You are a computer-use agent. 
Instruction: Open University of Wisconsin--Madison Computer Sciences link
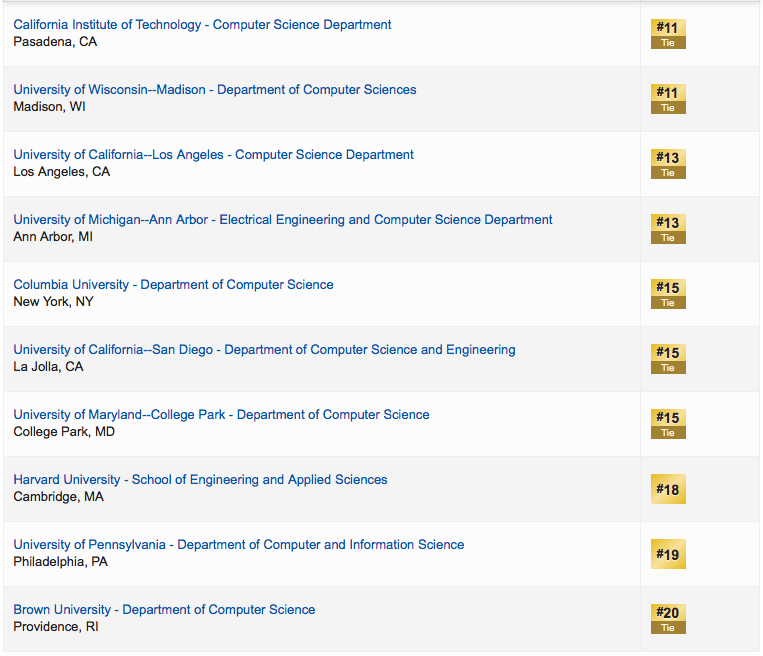click(x=214, y=90)
